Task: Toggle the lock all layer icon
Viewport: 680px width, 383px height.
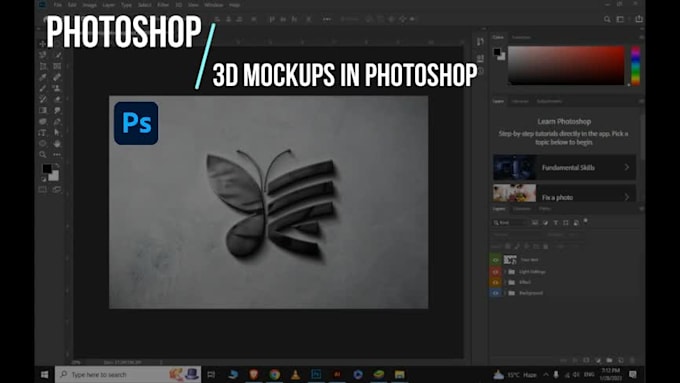Action: (x=546, y=246)
